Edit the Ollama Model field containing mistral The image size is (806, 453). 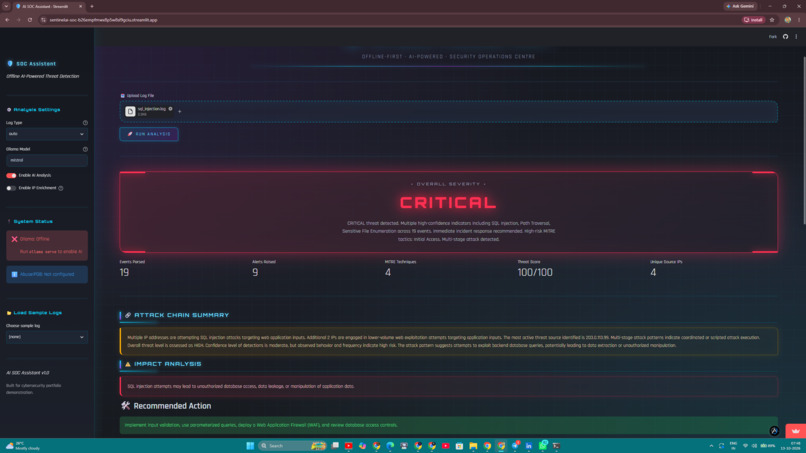click(47, 160)
